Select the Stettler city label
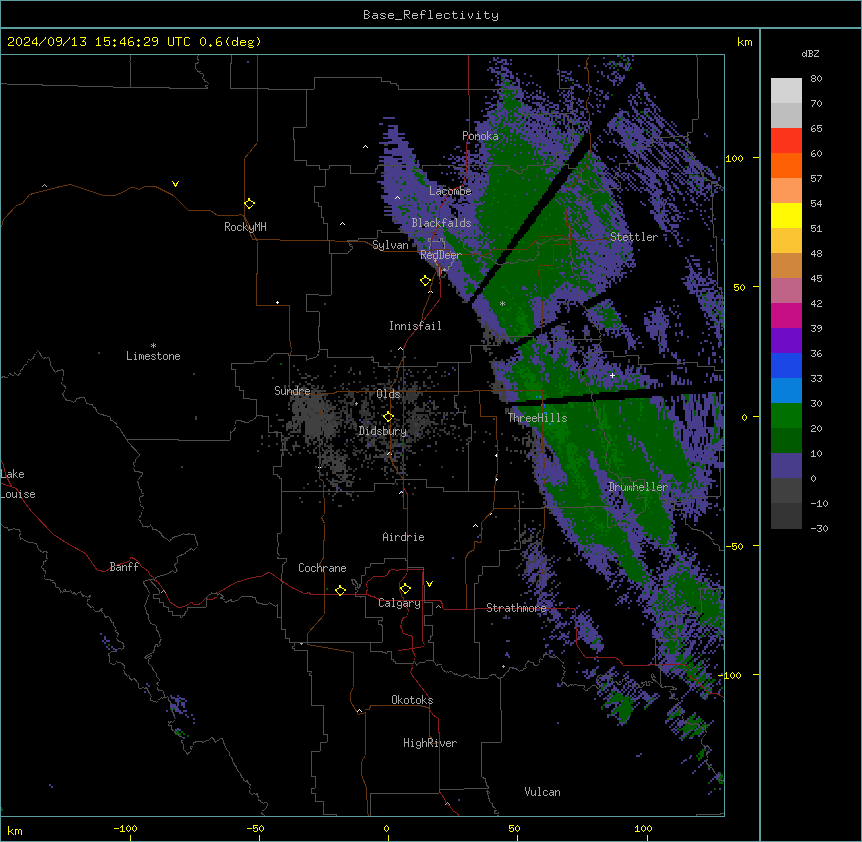The image size is (862, 842). coord(634,237)
